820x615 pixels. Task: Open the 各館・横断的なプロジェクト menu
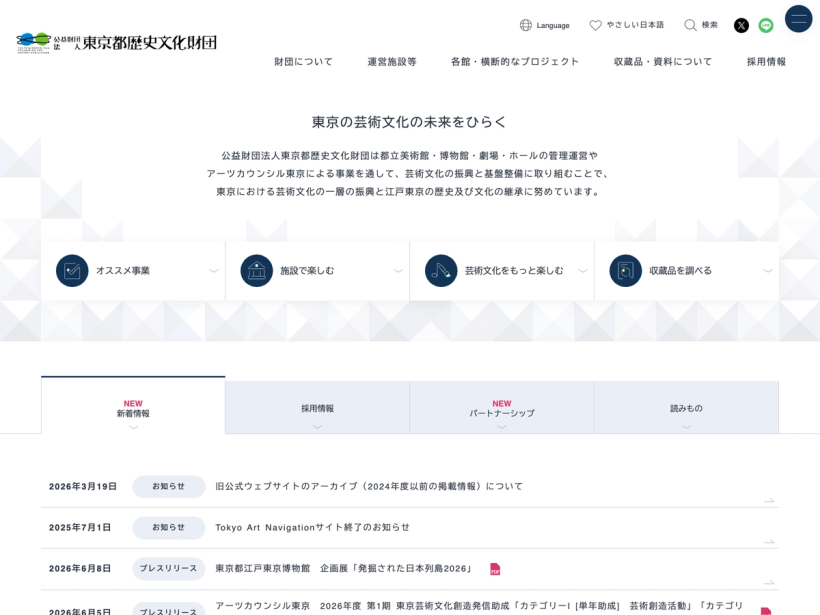515,62
